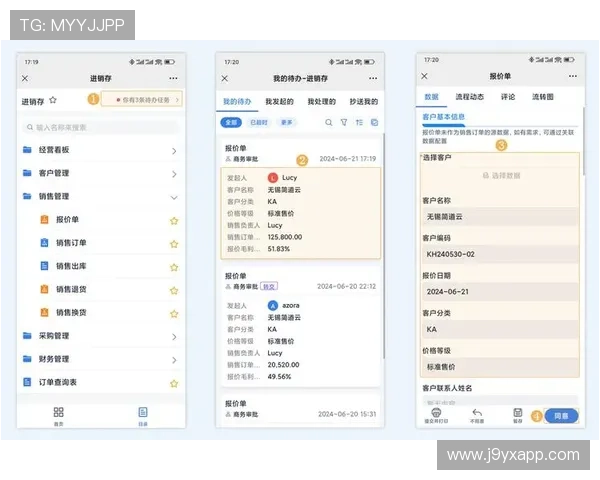600x480 pixels.
Task: Close the 我的待办-进销存 screen
Action: [225, 78]
